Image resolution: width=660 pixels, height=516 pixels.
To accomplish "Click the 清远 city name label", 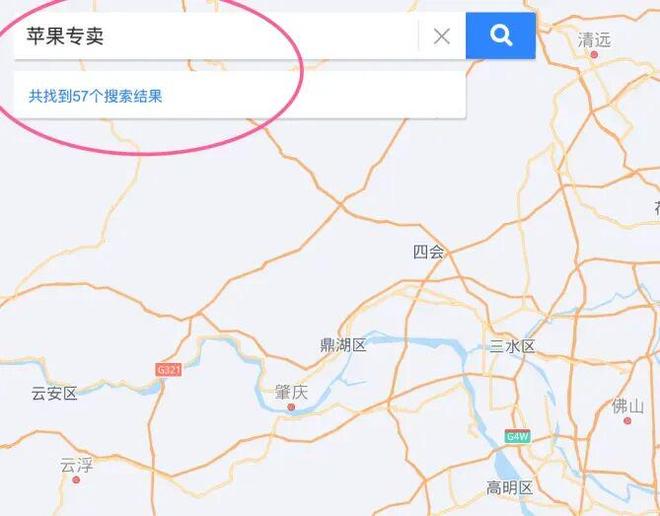I will [x=594, y=40].
